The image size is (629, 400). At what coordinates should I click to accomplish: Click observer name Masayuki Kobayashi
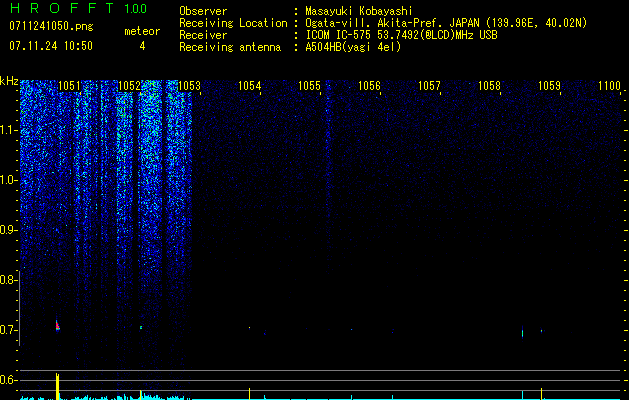coord(359,11)
